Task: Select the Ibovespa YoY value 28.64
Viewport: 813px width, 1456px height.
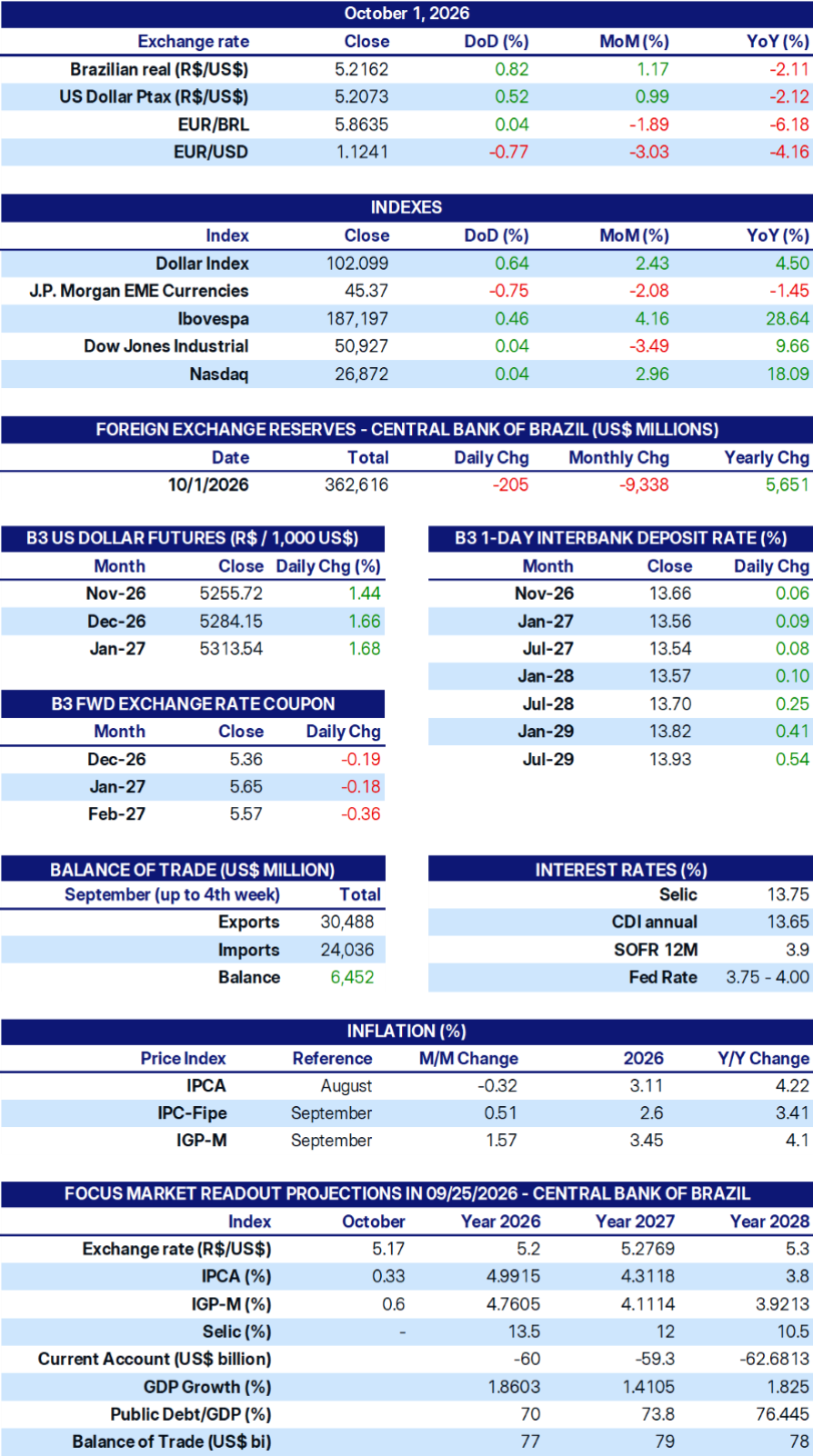Action: pos(788,319)
